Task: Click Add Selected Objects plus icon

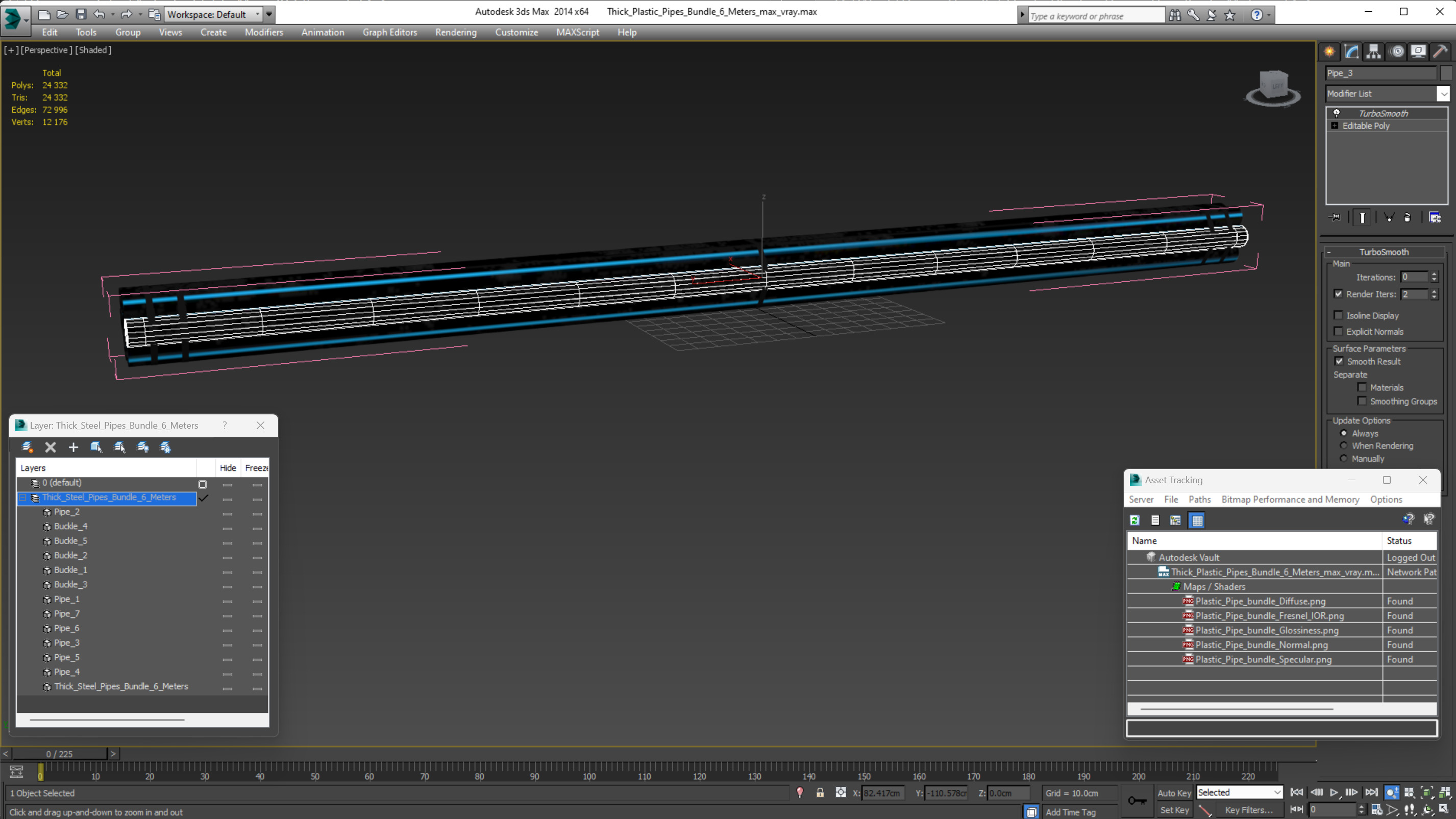Action: tap(73, 447)
